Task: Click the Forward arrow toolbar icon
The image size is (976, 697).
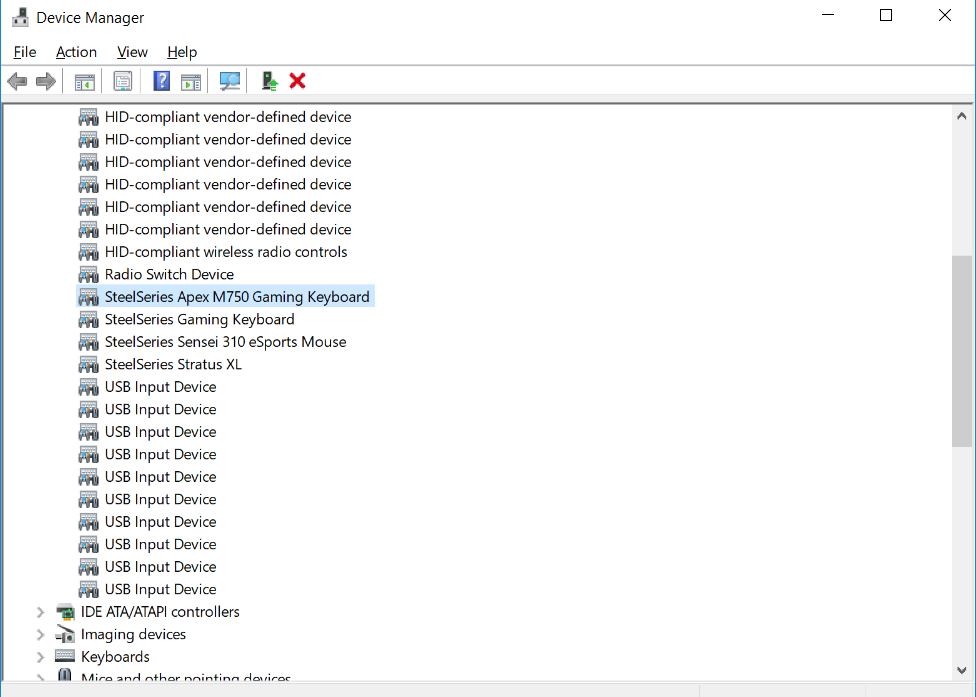Action: pyautogui.click(x=45, y=81)
